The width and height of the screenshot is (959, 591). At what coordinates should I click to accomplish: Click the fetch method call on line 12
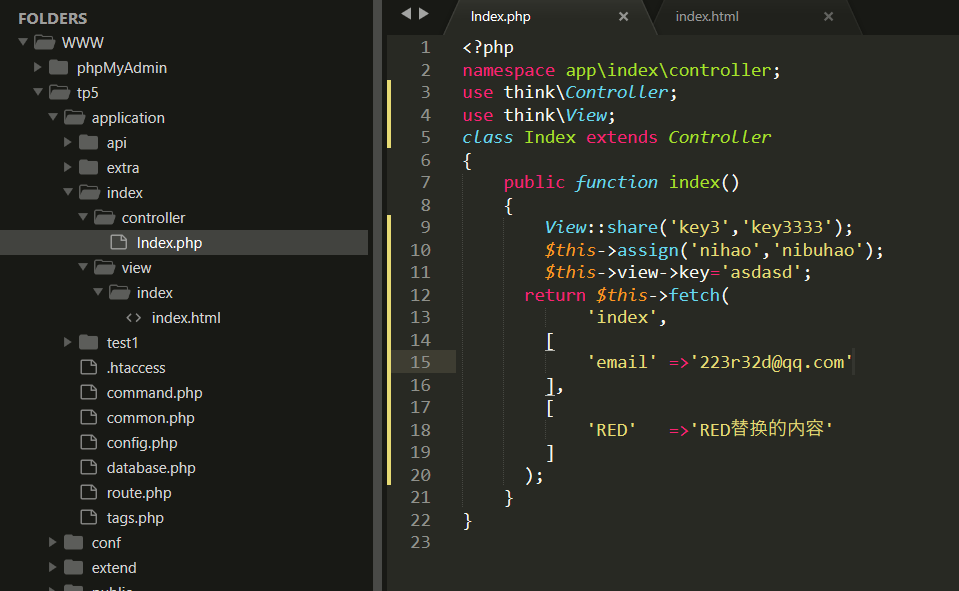pyautogui.click(x=694, y=295)
